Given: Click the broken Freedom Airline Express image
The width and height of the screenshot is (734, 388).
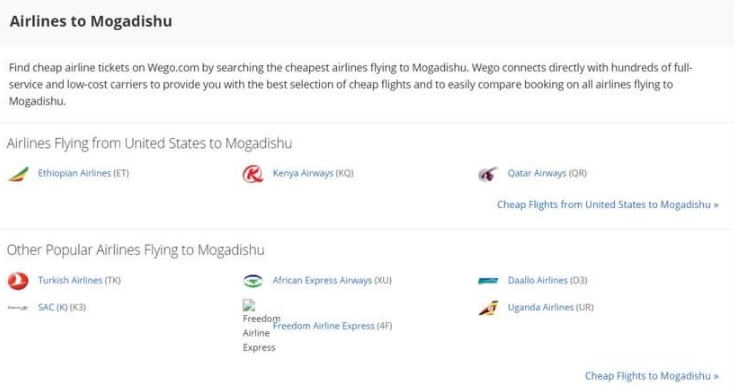Looking at the screenshot, I should (x=258, y=326).
